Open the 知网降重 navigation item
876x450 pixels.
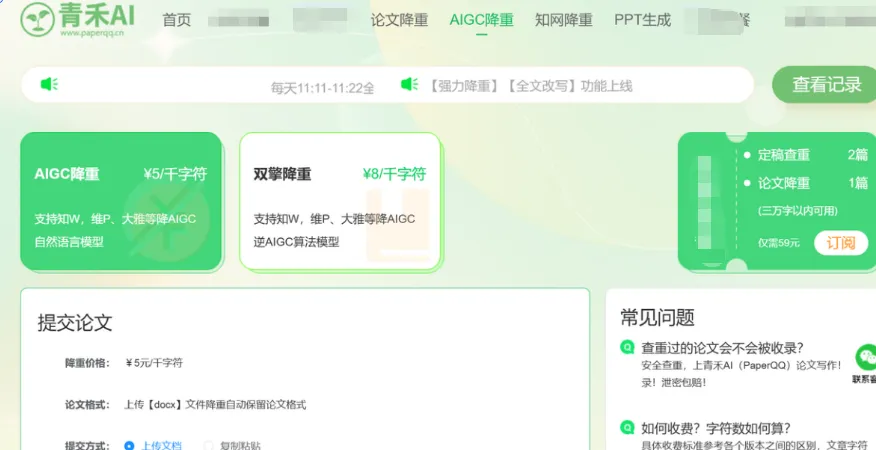click(564, 20)
